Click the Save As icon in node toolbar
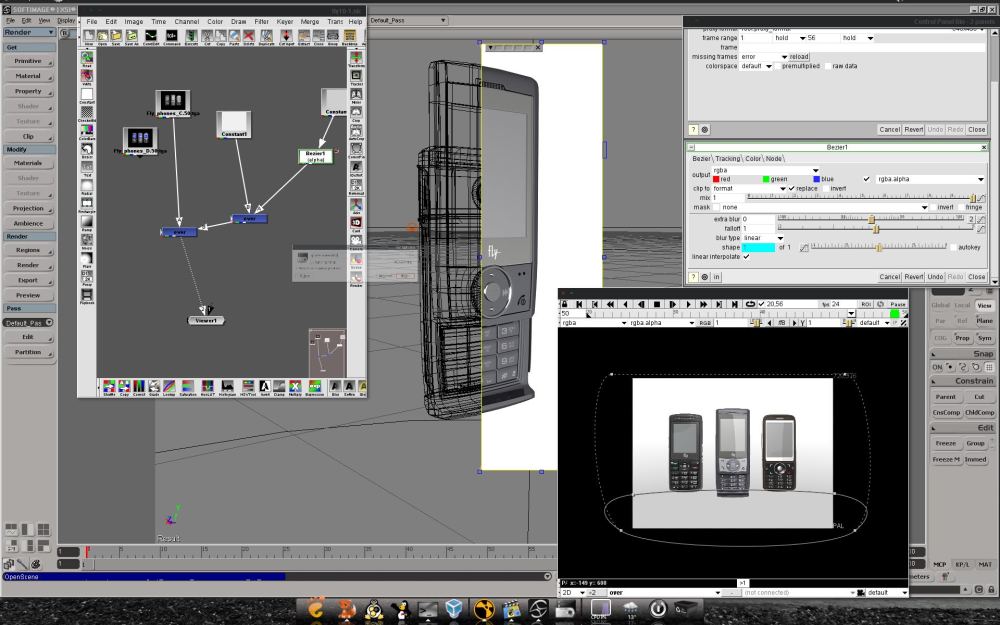This screenshot has width=1000, height=625. point(131,36)
